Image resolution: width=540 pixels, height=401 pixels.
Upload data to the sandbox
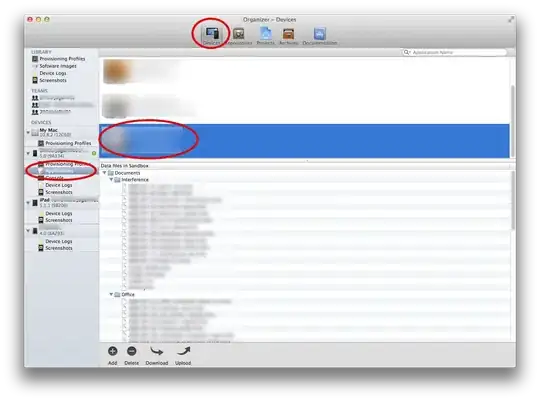[x=183, y=355]
